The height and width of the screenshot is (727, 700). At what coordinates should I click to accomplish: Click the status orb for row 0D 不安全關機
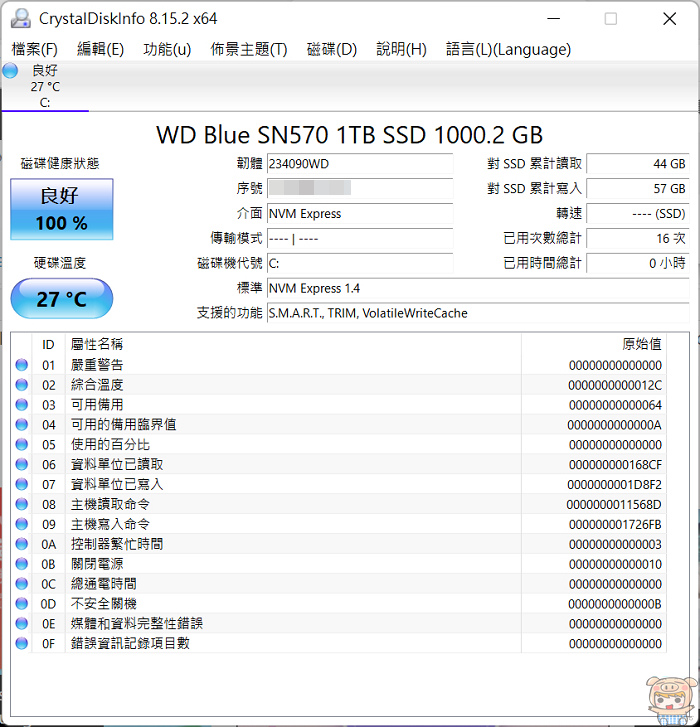21,604
